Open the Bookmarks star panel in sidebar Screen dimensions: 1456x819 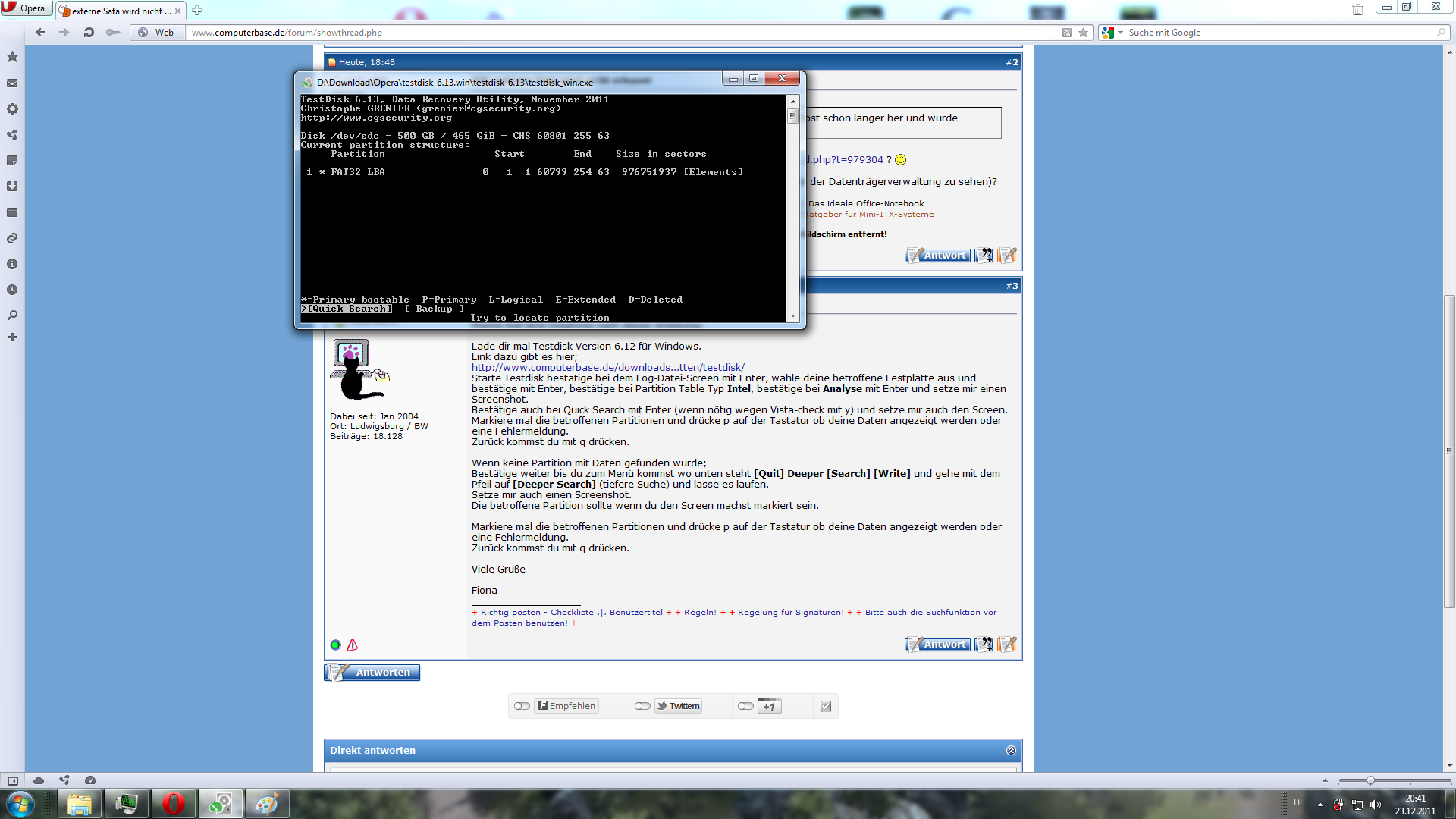point(12,57)
